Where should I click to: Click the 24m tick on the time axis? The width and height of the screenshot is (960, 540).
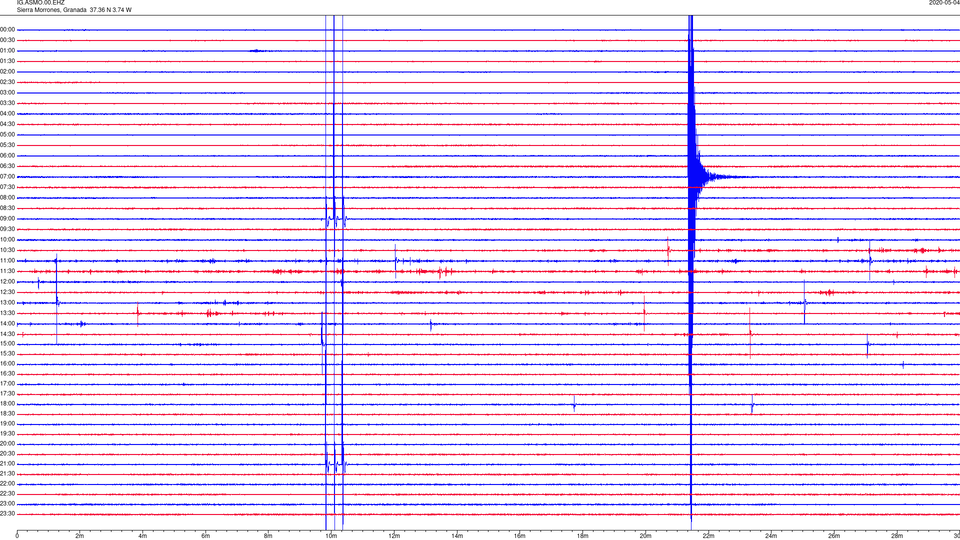tap(771, 536)
